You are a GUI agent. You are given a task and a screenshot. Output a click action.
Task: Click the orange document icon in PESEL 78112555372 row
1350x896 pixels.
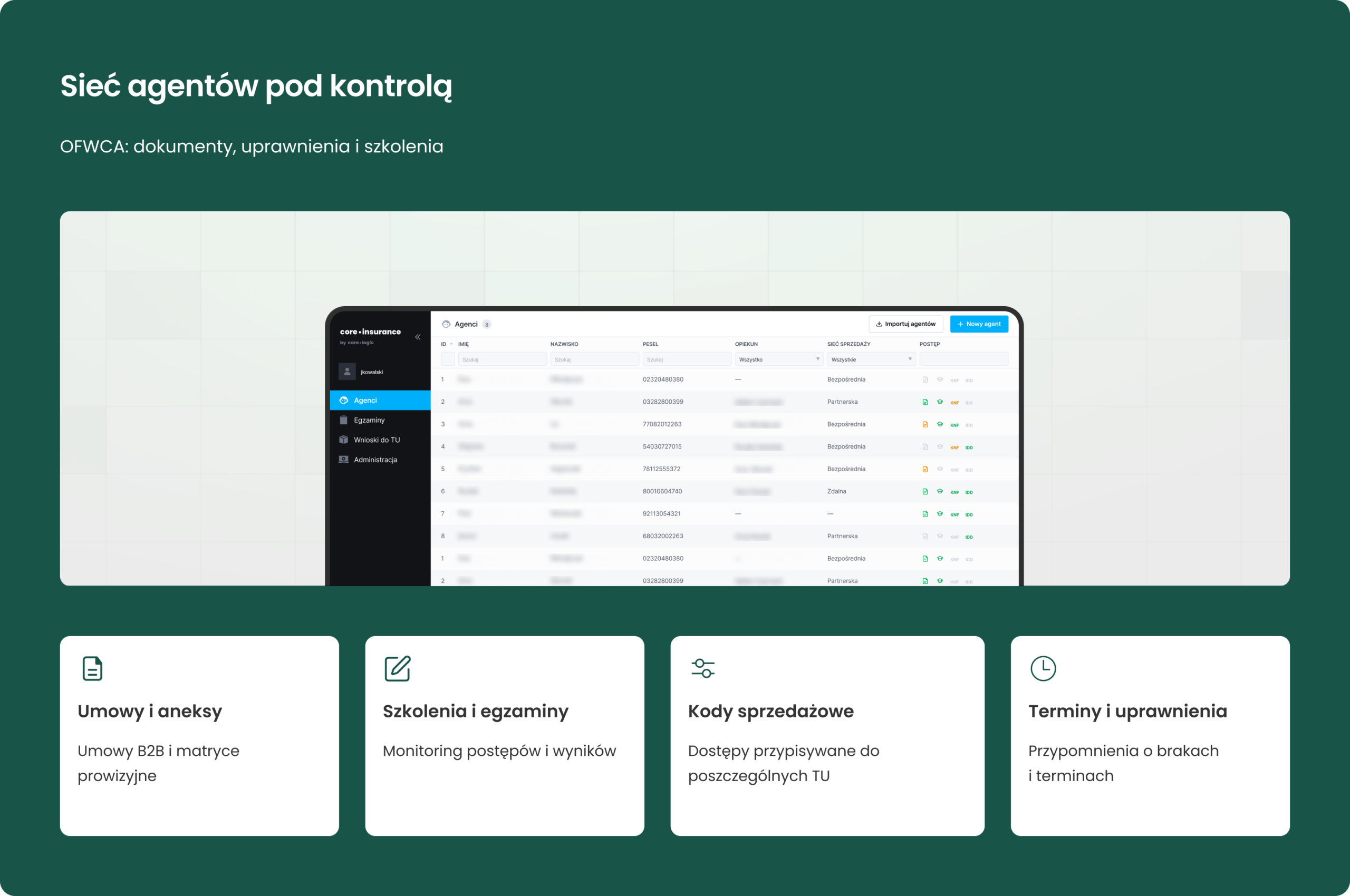point(925,469)
